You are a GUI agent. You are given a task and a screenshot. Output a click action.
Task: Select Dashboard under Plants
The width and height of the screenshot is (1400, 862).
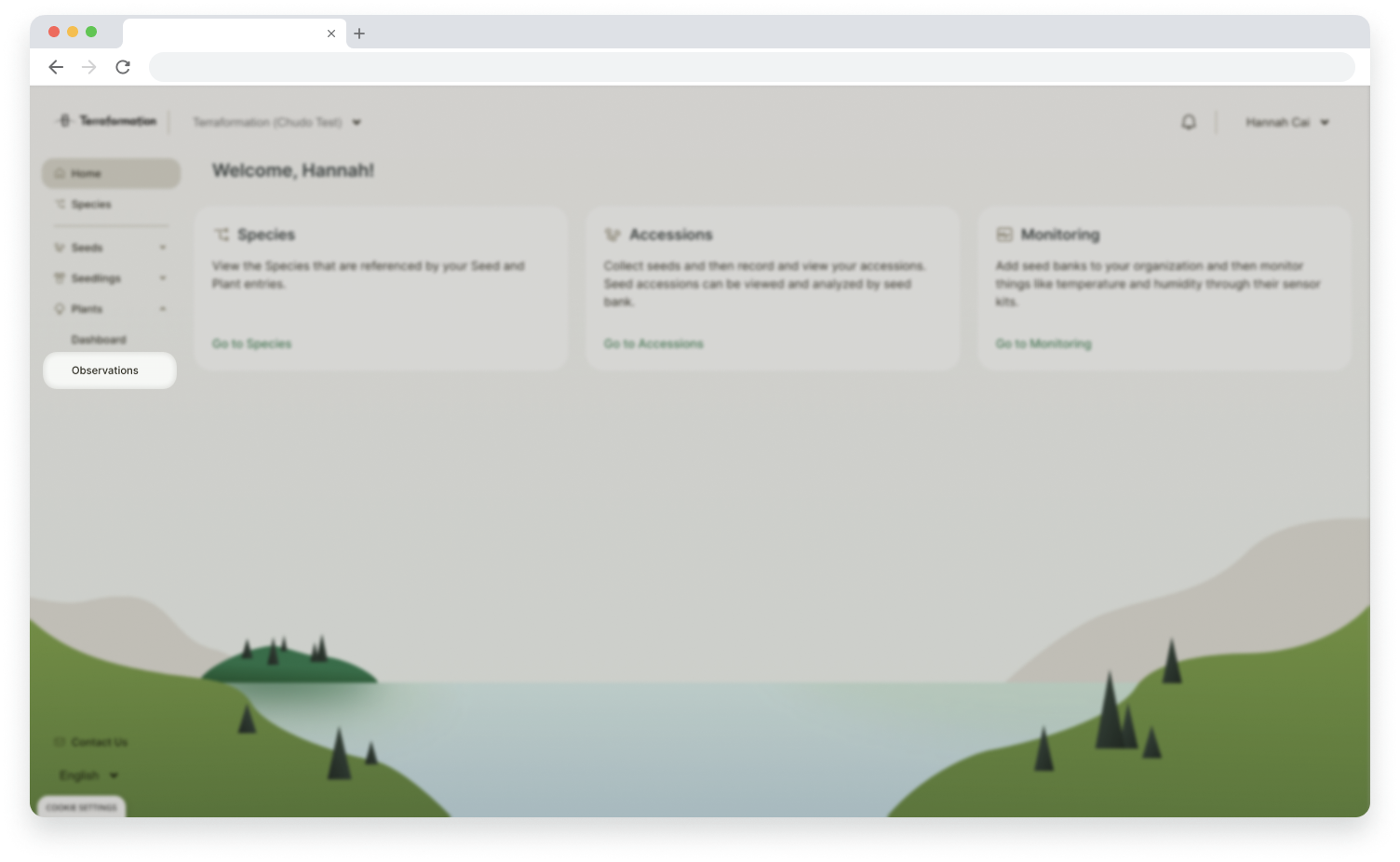tap(100, 340)
